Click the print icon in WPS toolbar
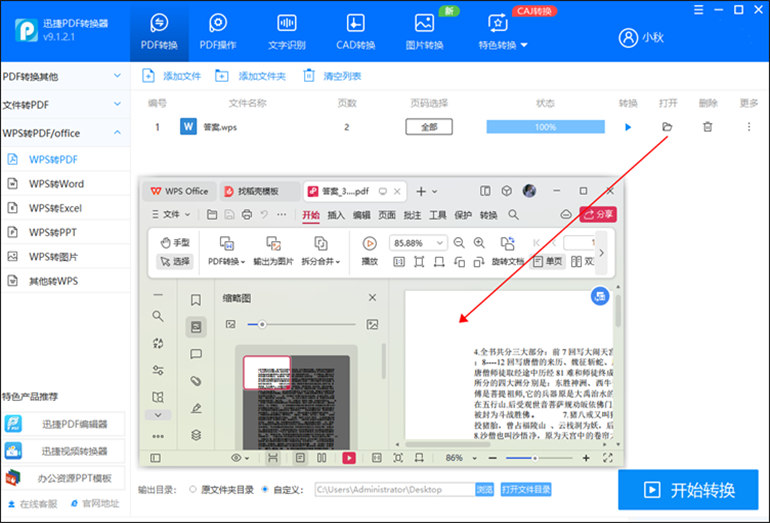Image resolution: width=770 pixels, height=523 pixels. (x=247, y=215)
